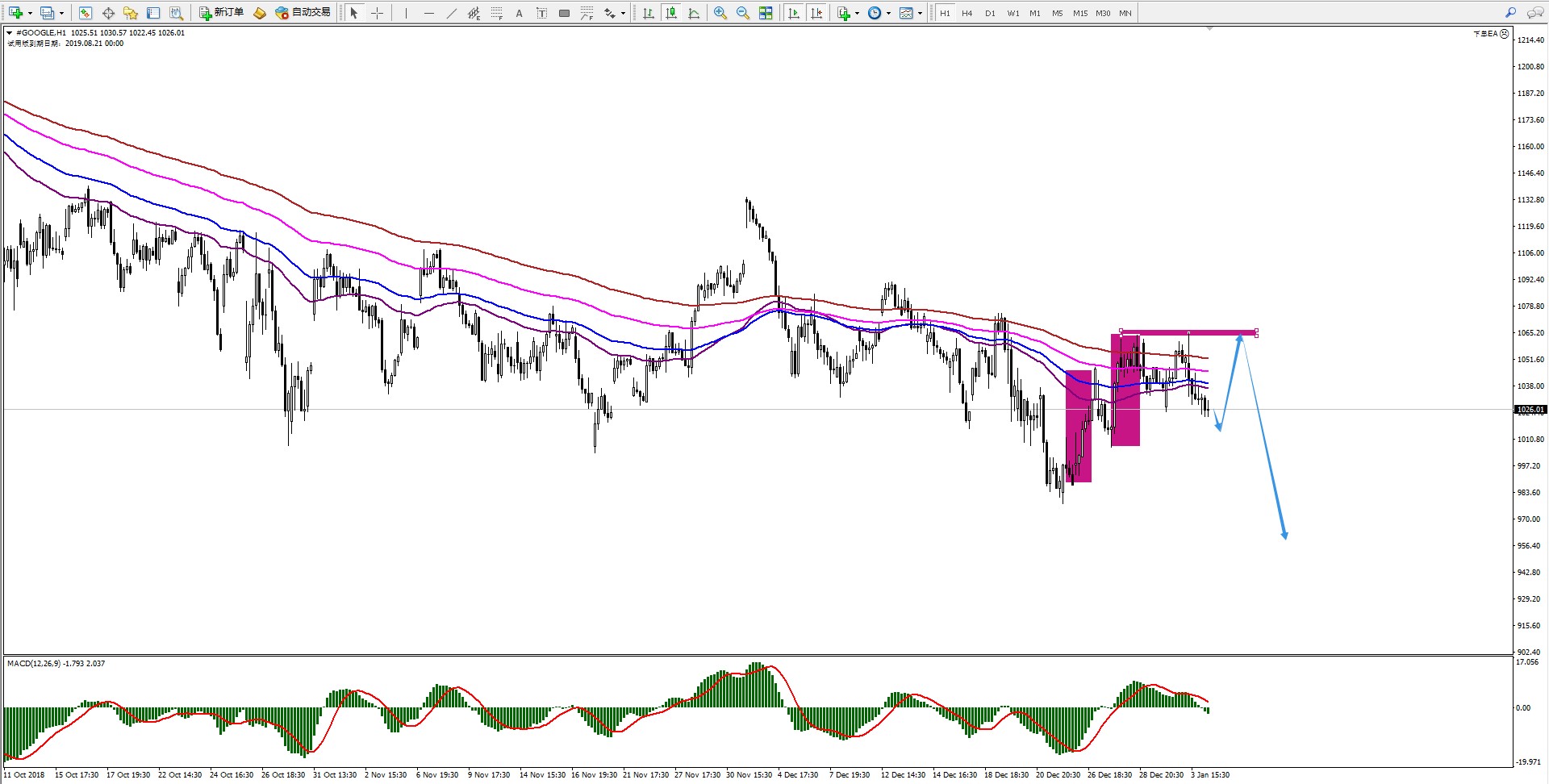Click the zoom out magnifier icon
1549x784 pixels.
[x=742, y=13]
